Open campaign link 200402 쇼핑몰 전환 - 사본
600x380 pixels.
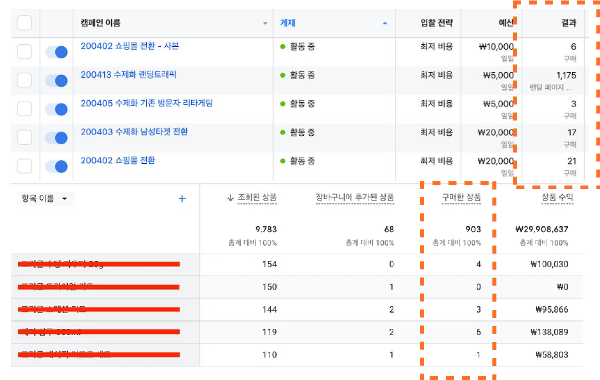point(130,46)
